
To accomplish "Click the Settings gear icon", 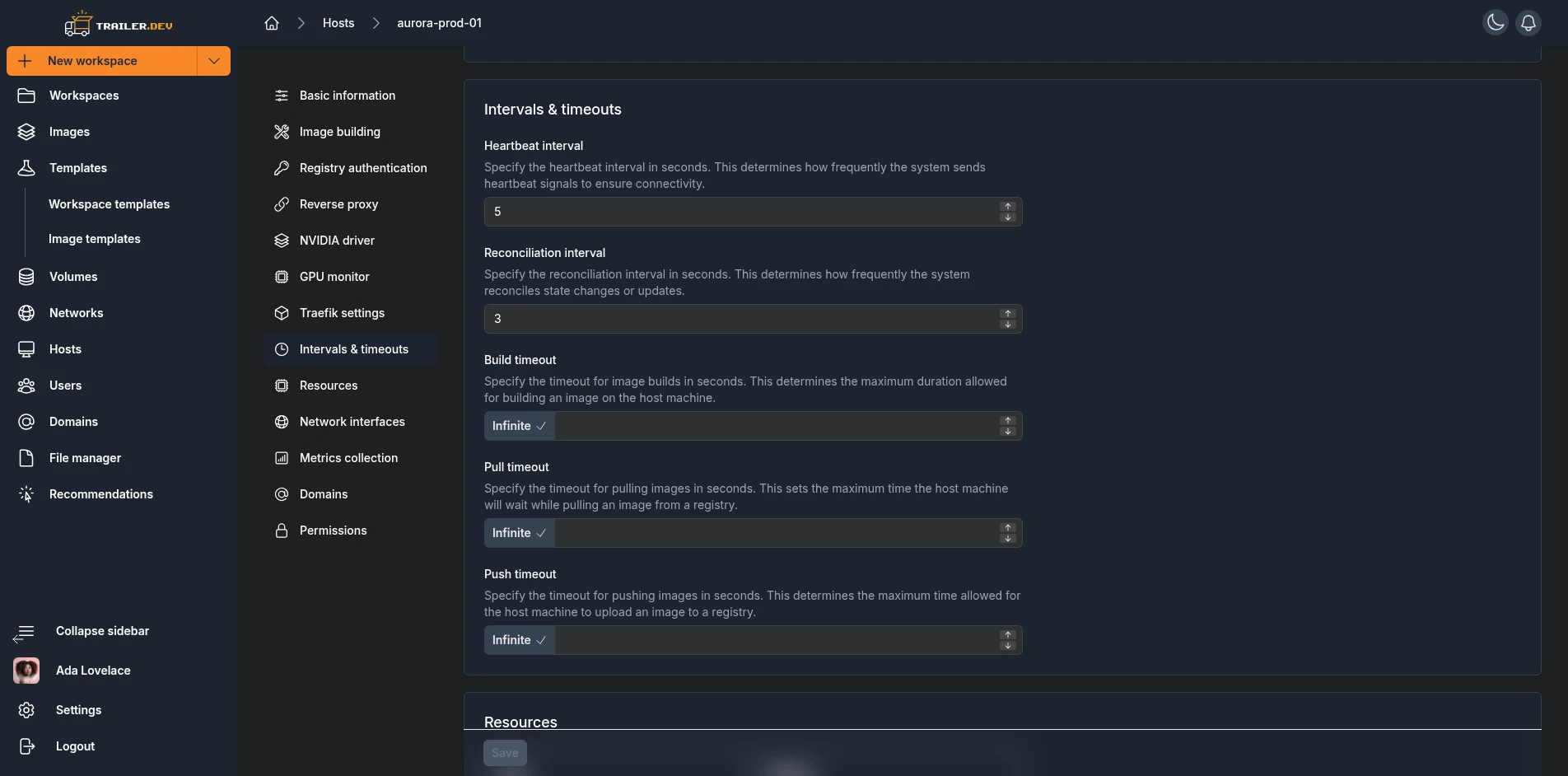I will (x=26, y=710).
